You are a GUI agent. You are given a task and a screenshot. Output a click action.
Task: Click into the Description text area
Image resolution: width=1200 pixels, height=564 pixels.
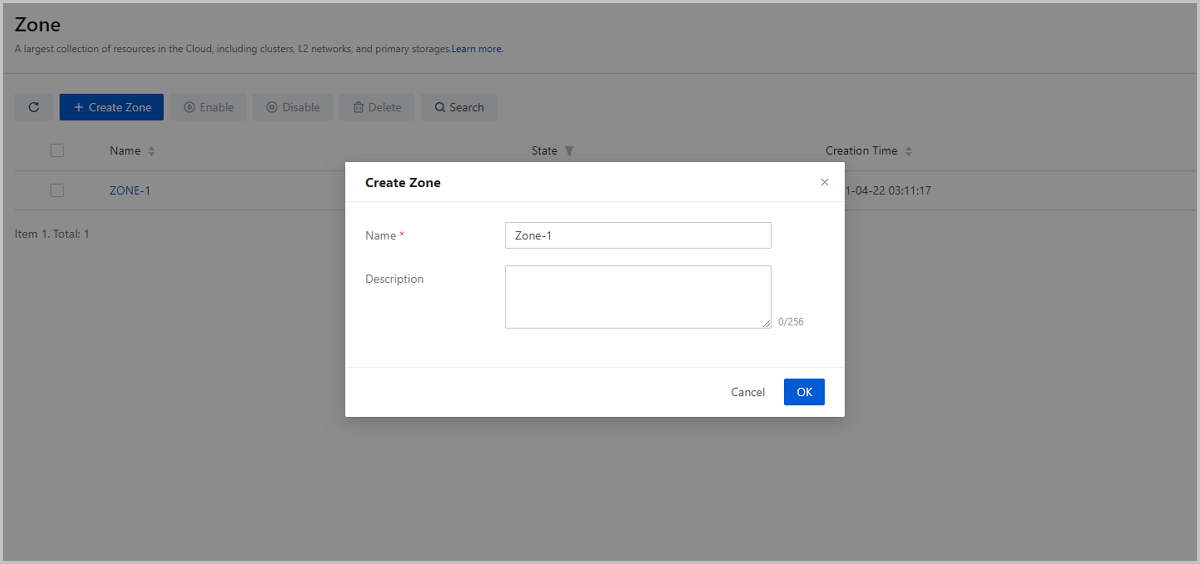(637, 296)
